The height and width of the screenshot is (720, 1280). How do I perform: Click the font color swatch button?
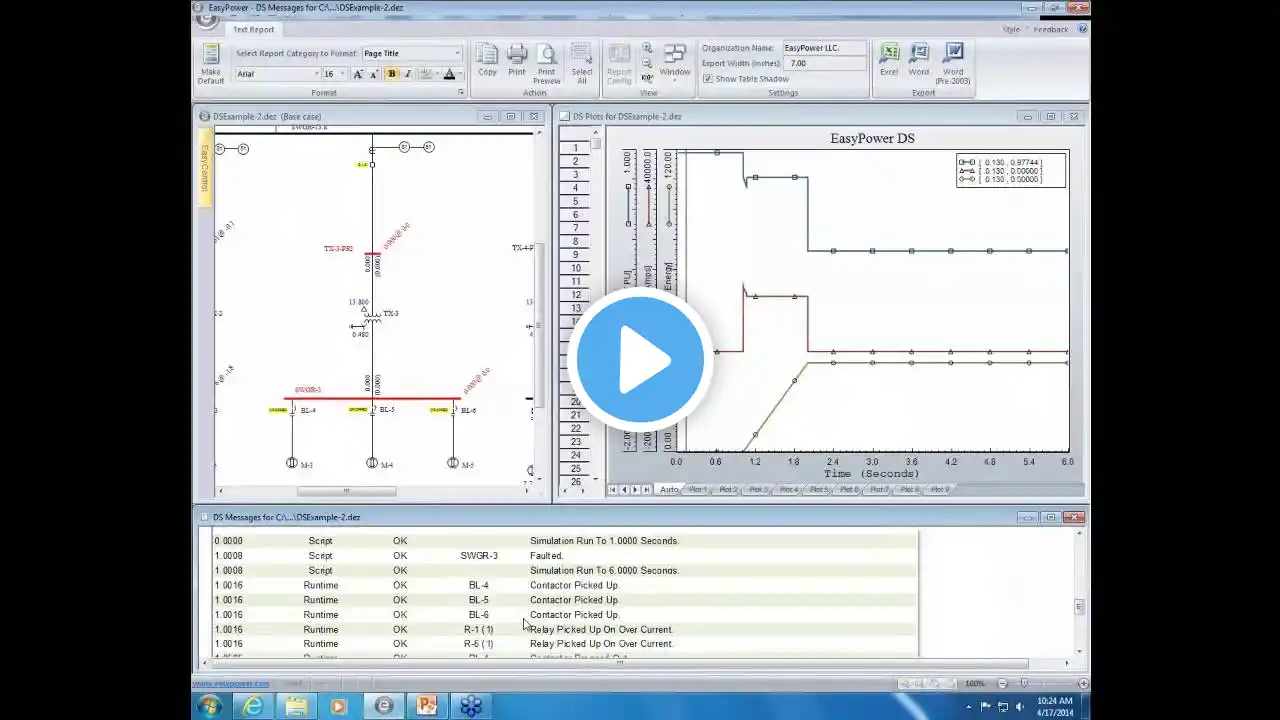[449, 74]
